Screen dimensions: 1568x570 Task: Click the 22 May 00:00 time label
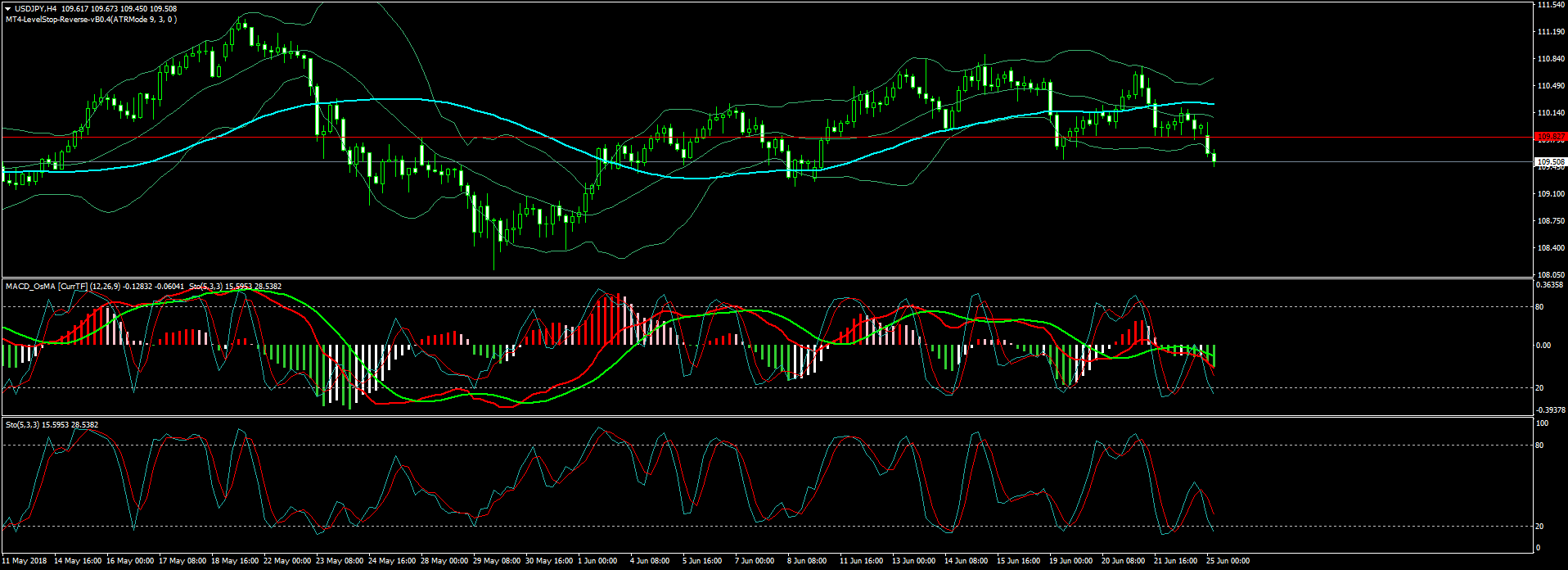point(287,561)
